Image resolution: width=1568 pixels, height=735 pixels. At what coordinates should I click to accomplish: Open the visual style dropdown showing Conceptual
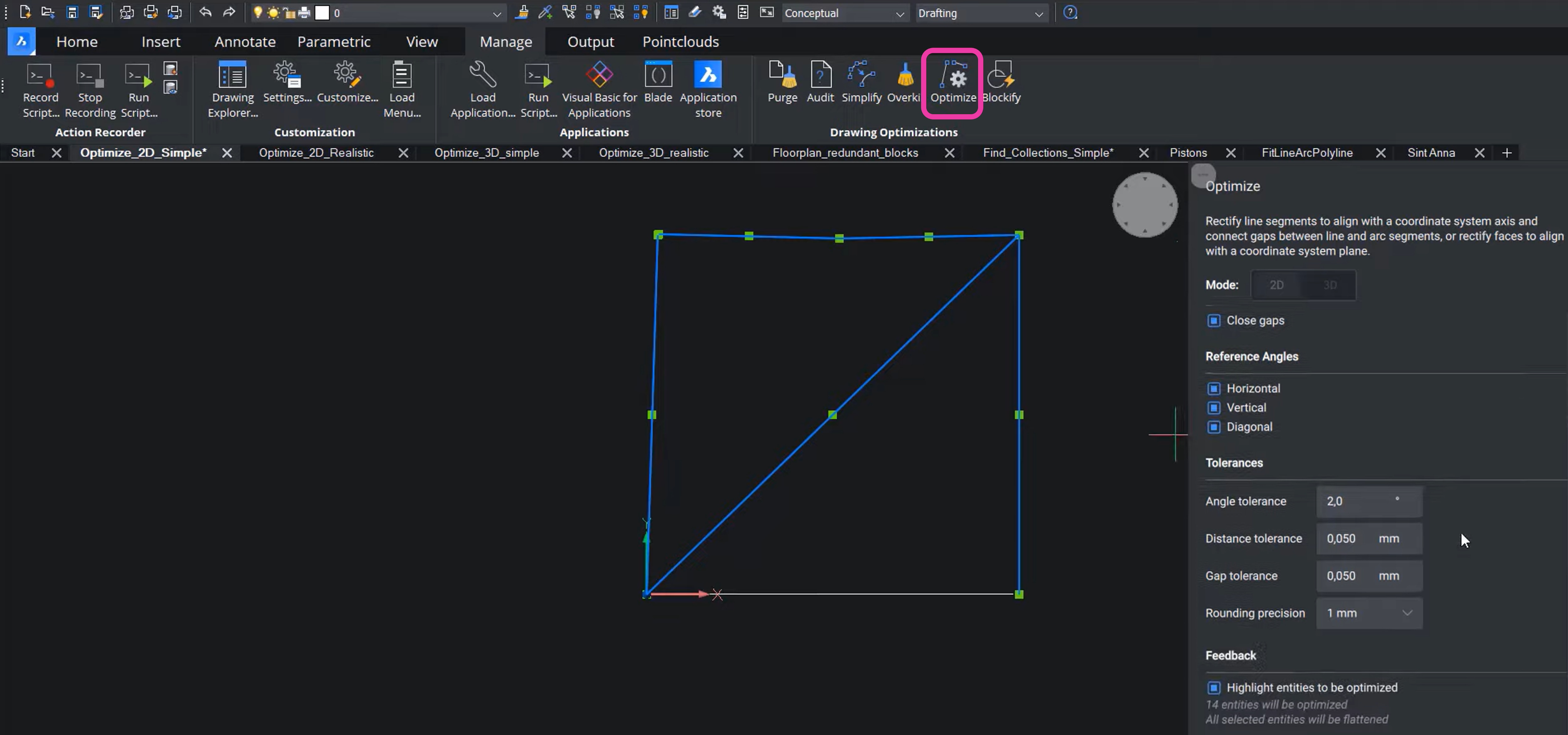click(899, 13)
